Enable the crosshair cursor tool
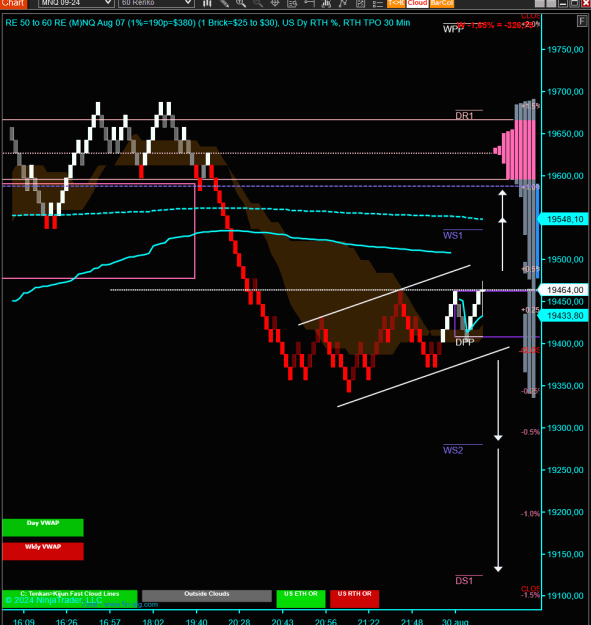 (x=275, y=3)
